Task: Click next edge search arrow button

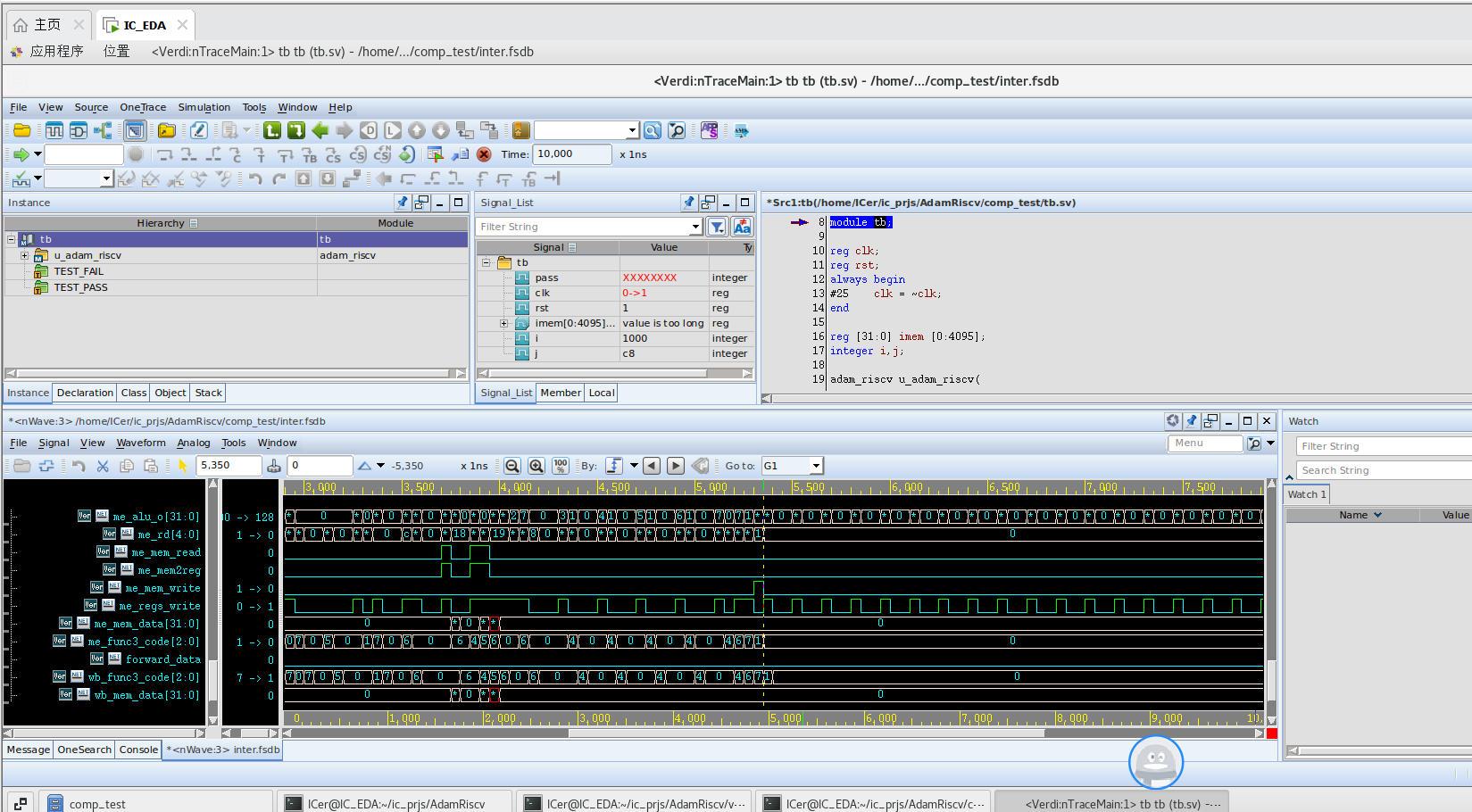Action: coord(676,466)
